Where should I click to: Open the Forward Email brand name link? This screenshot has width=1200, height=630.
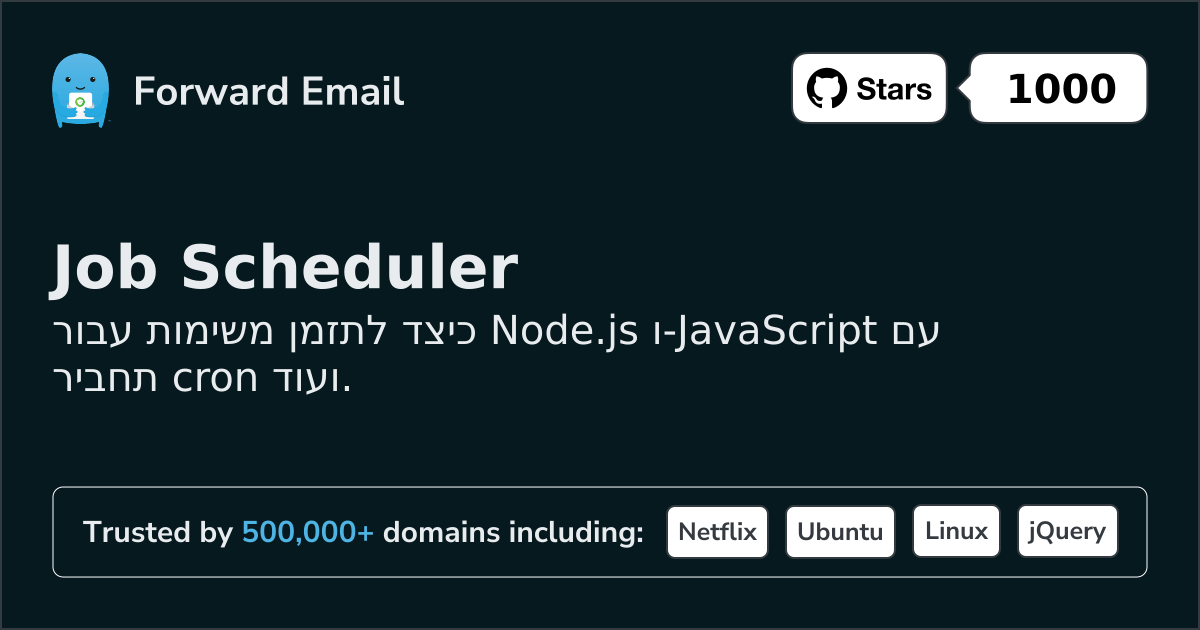(x=269, y=92)
